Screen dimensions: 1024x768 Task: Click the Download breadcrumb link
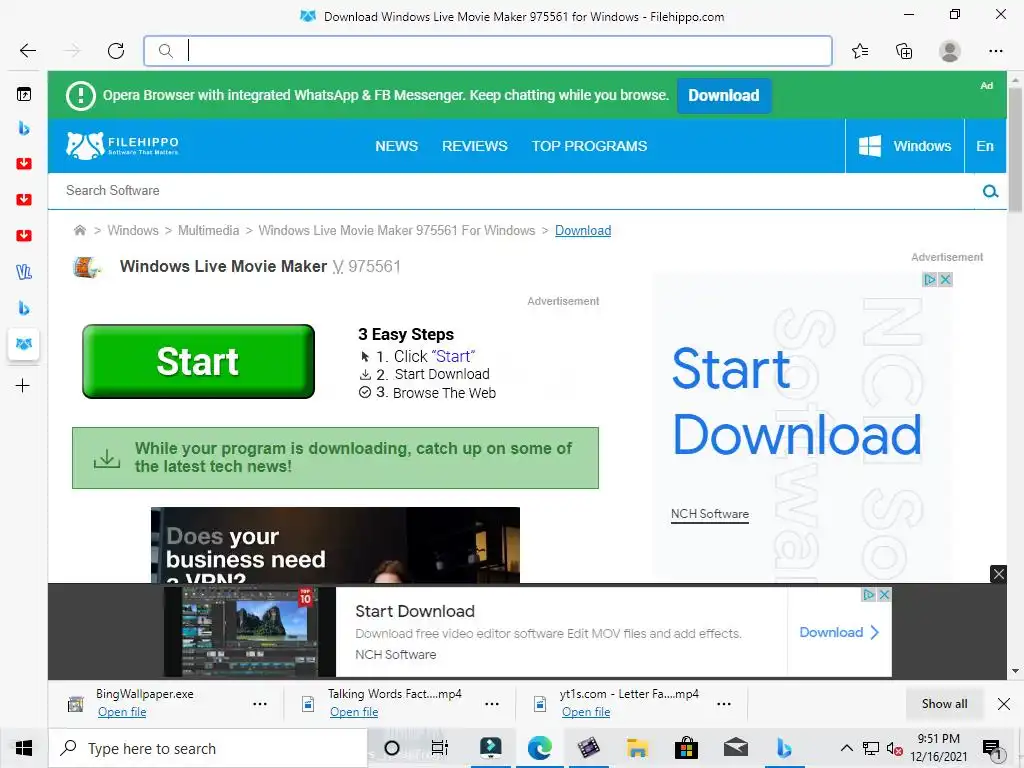(x=583, y=231)
